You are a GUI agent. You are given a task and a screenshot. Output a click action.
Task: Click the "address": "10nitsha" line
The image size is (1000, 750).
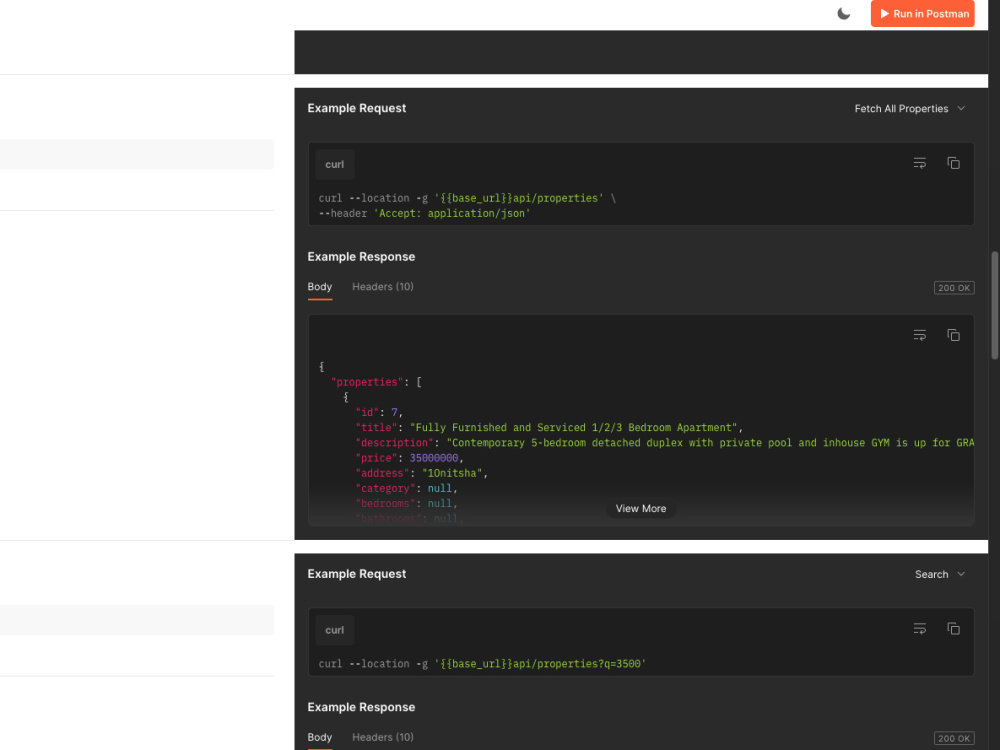[422, 473]
